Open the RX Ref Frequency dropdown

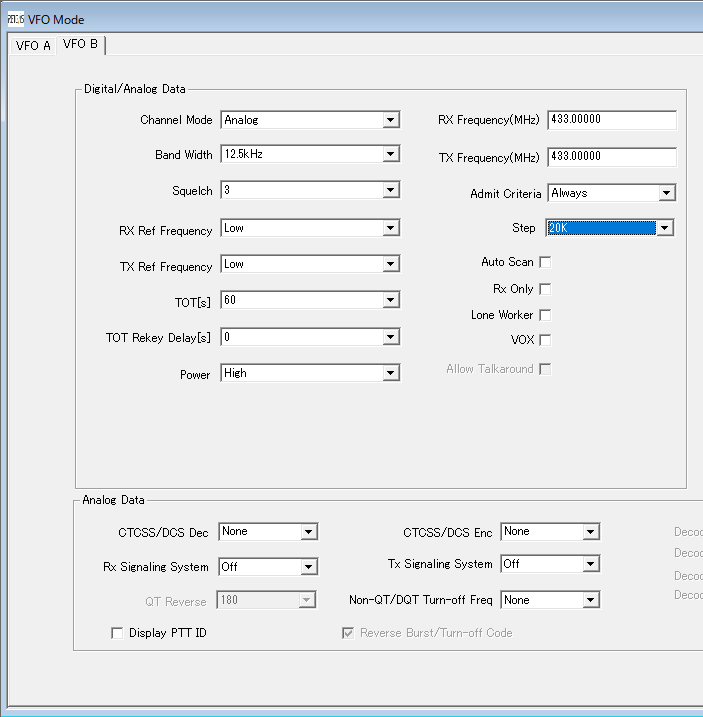[390, 228]
